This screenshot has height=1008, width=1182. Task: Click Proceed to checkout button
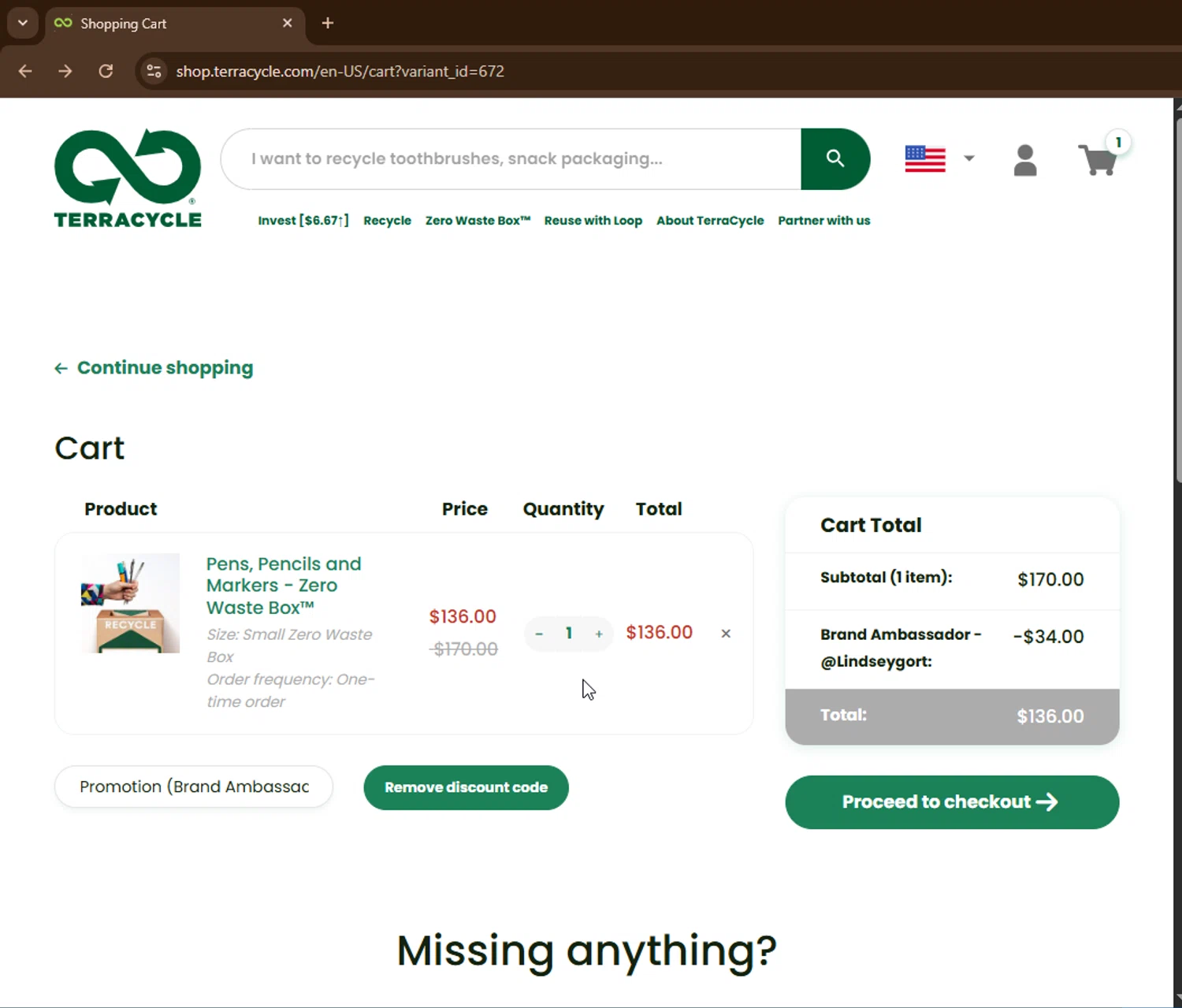coord(952,802)
